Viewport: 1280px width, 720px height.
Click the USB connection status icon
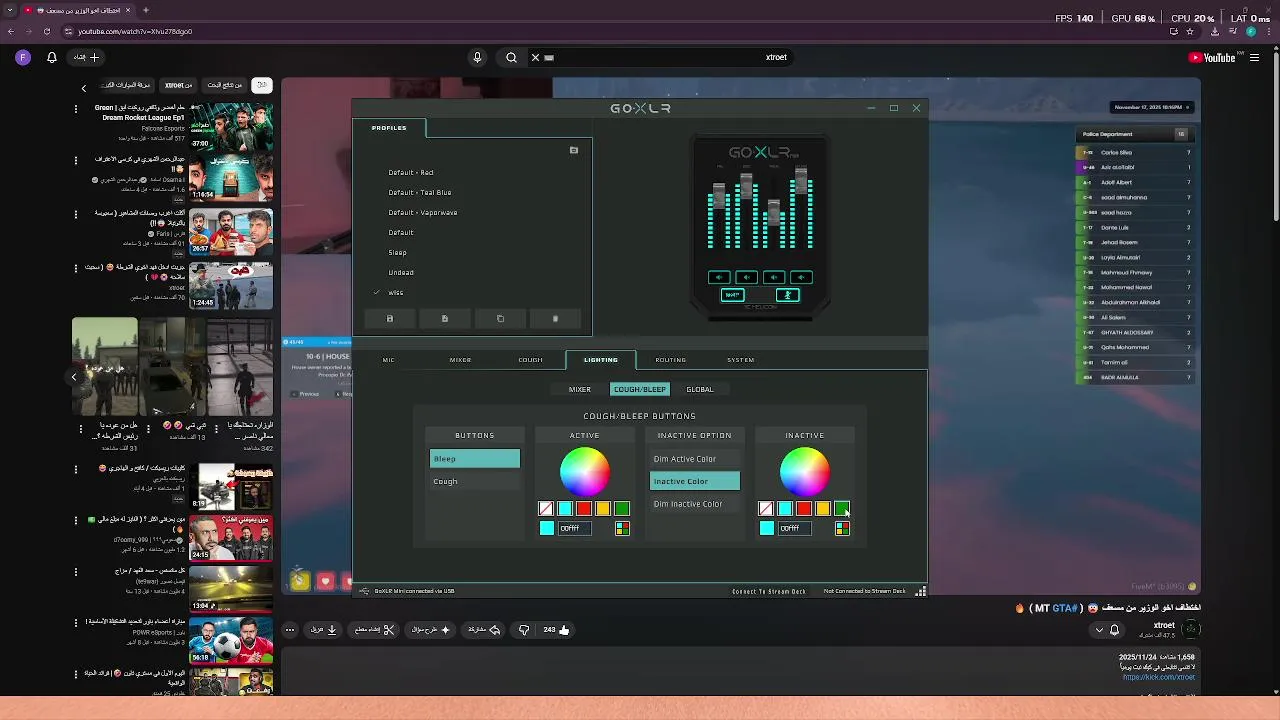click(365, 591)
